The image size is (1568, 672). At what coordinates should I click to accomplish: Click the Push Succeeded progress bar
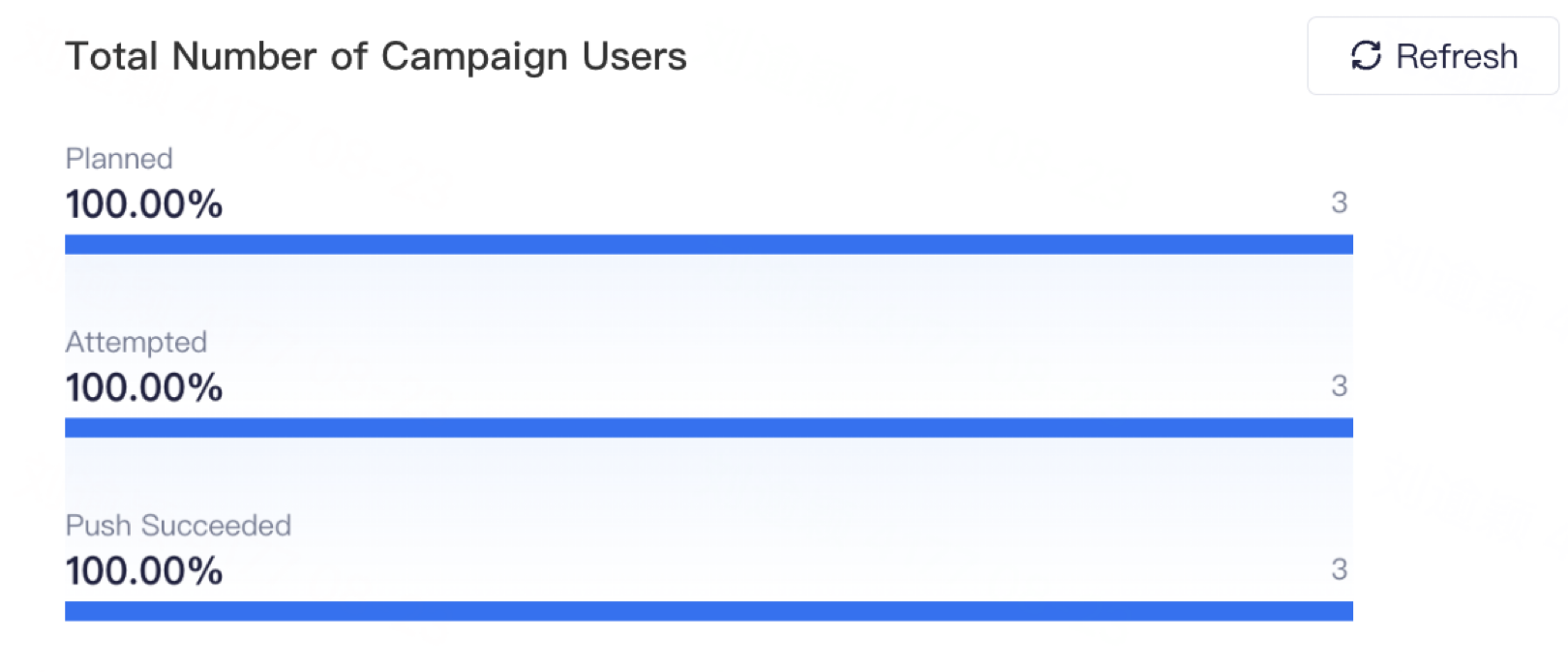point(709,611)
